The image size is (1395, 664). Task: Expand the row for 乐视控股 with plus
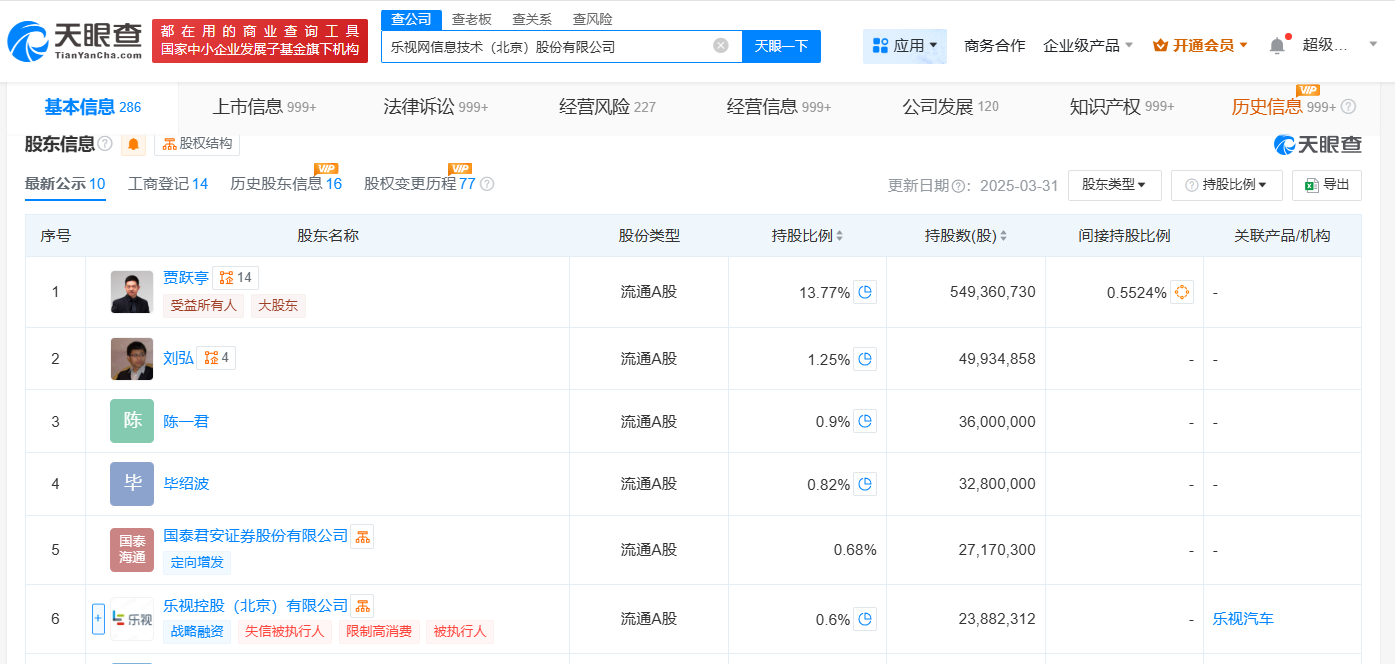(x=98, y=619)
